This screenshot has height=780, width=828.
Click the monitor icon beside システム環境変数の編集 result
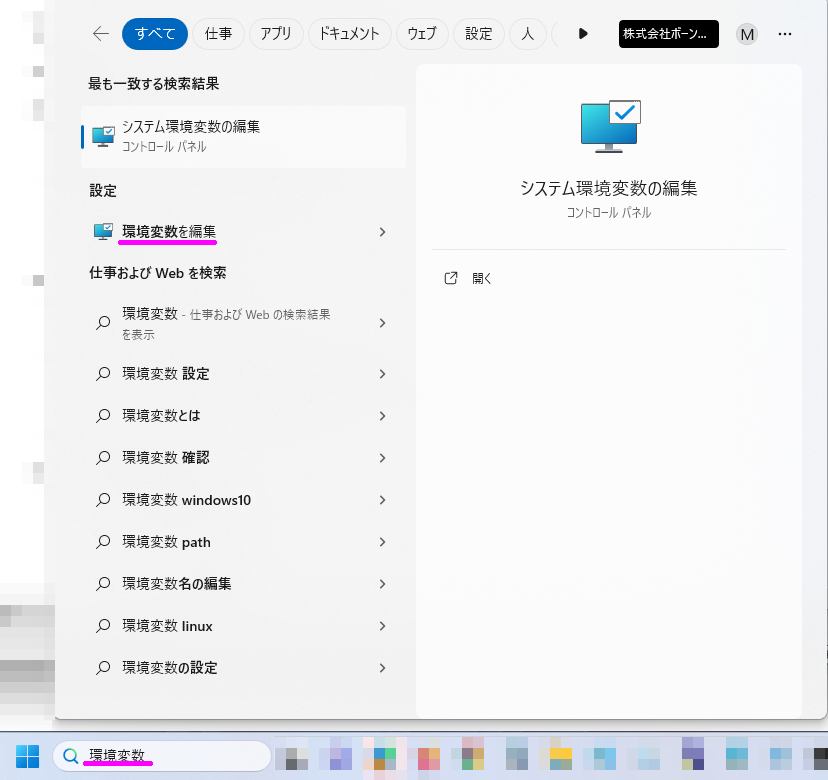click(x=103, y=137)
